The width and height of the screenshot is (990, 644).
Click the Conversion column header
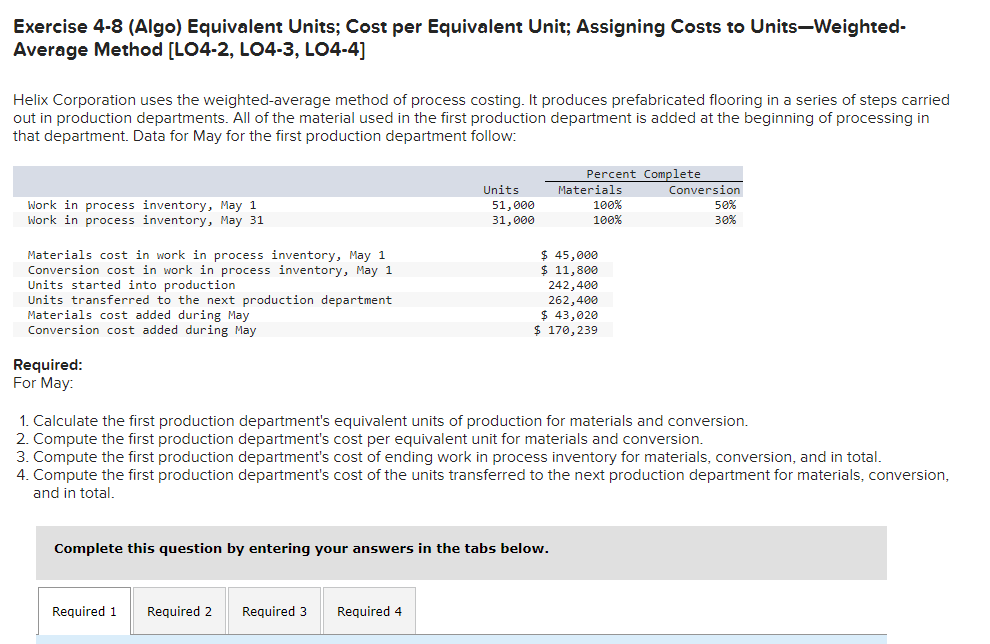[705, 189]
